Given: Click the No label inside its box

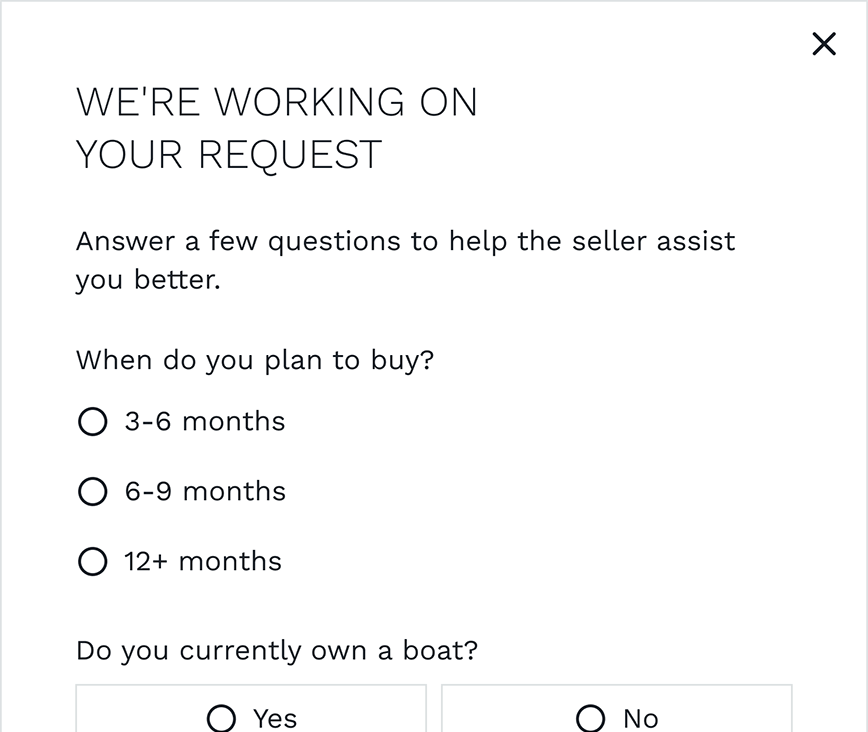Looking at the screenshot, I should pos(640,716).
